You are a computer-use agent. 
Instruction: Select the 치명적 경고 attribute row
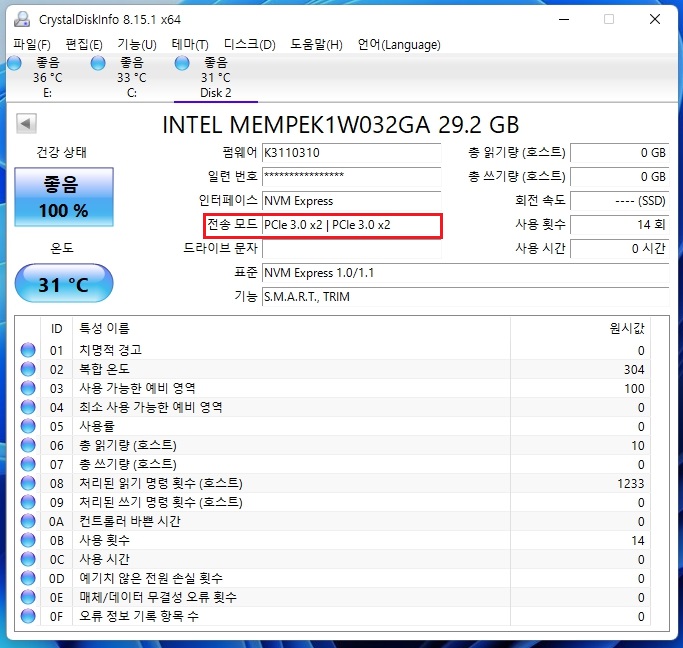pyautogui.click(x=333, y=350)
